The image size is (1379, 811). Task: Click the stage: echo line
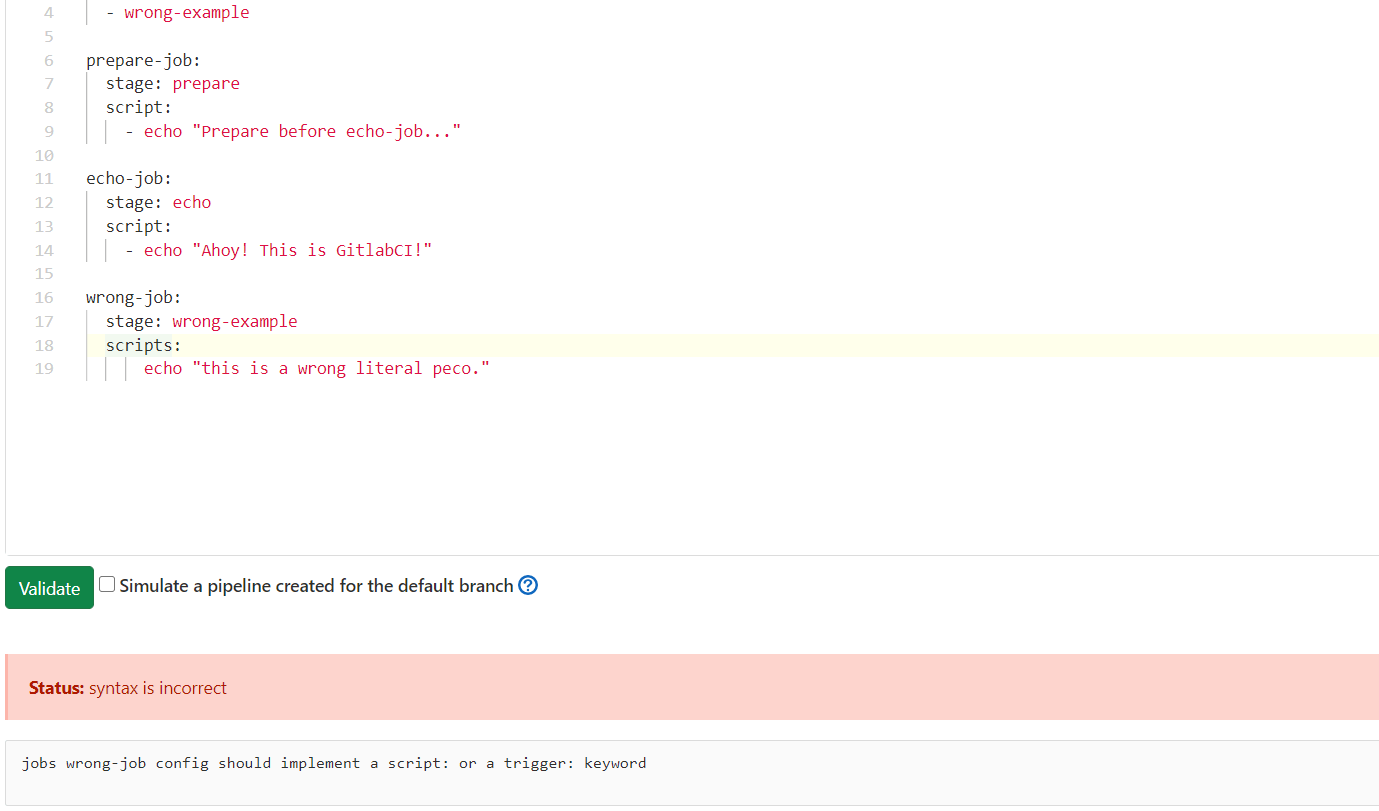[x=158, y=202]
